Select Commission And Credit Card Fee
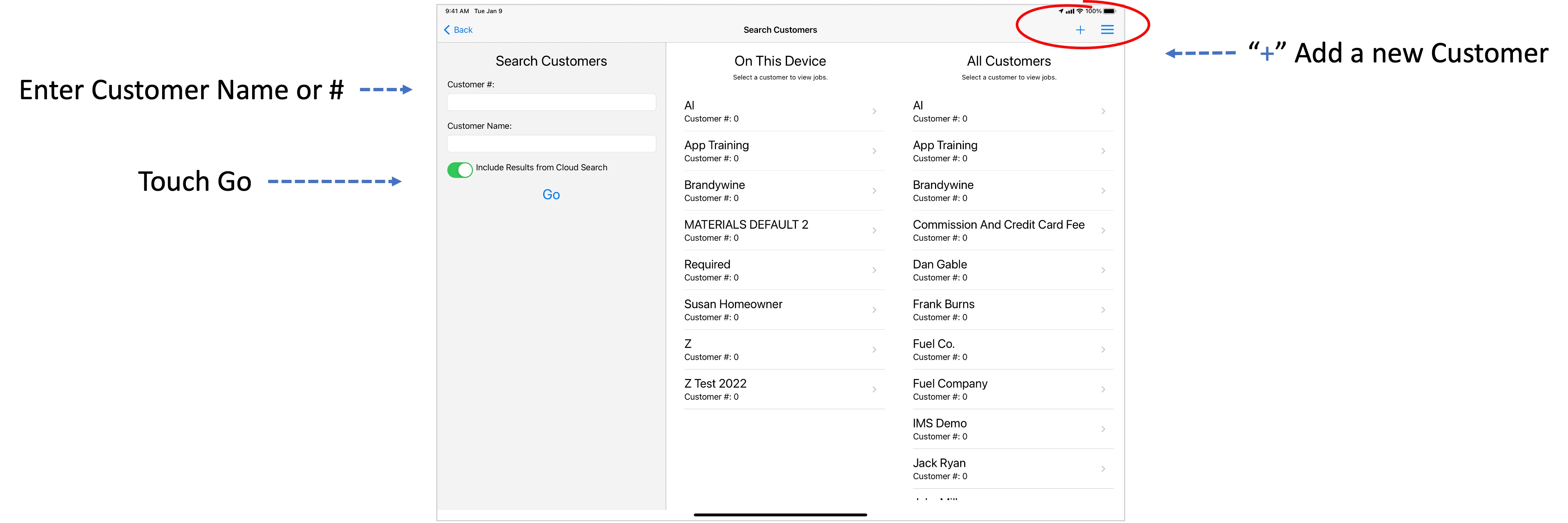Viewport: 1568px width, 523px height. (1013, 230)
